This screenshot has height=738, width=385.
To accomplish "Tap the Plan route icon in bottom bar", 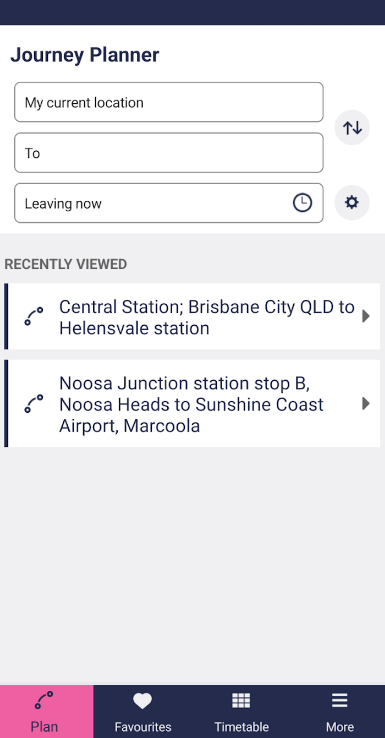I will 44,700.
